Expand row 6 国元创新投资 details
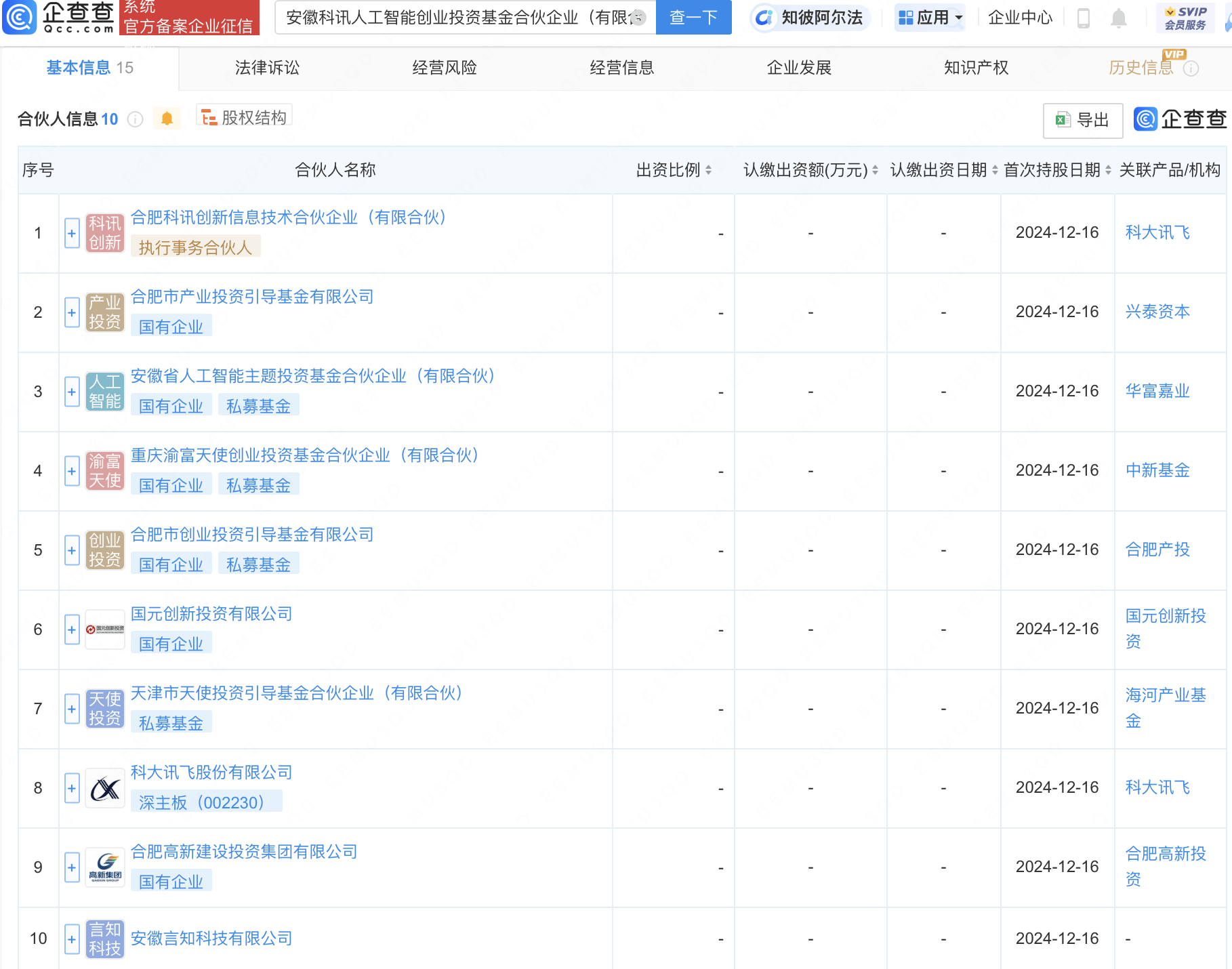This screenshot has height=969, width=1232. (x=72, y=630)
